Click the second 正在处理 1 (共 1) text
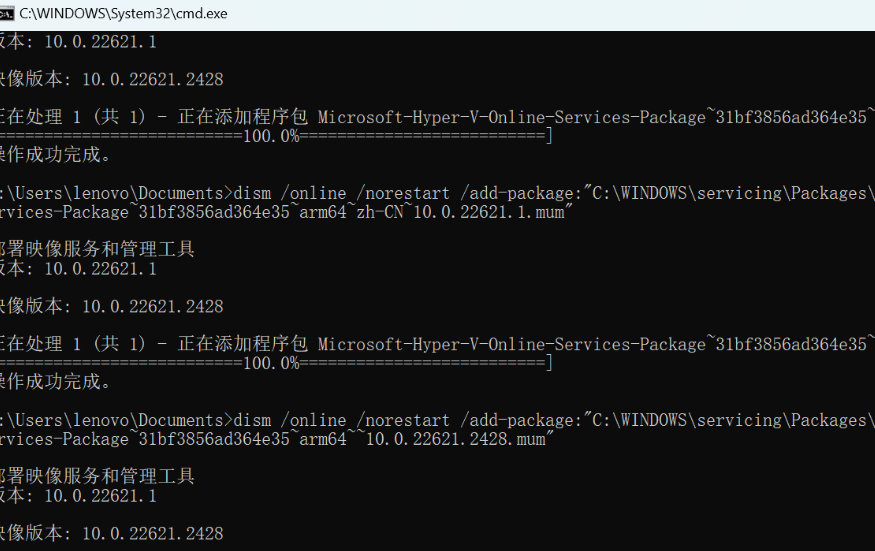This screenshot has width=875, height=551. 72,344
